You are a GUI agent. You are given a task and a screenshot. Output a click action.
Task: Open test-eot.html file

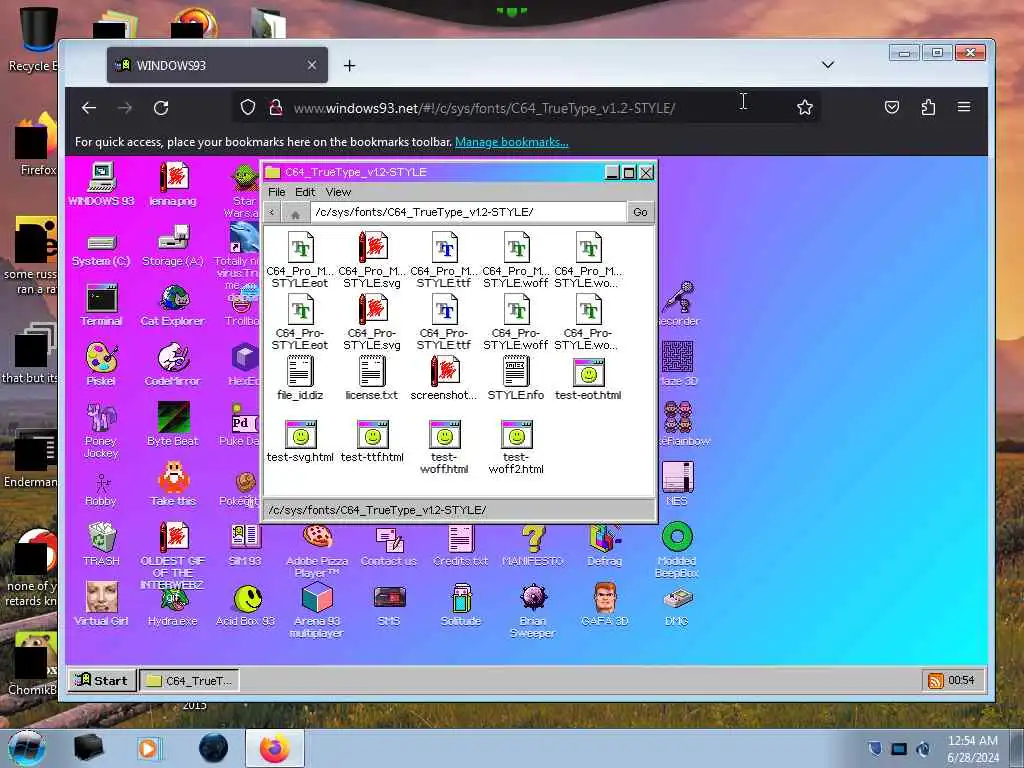coord(588,378)
